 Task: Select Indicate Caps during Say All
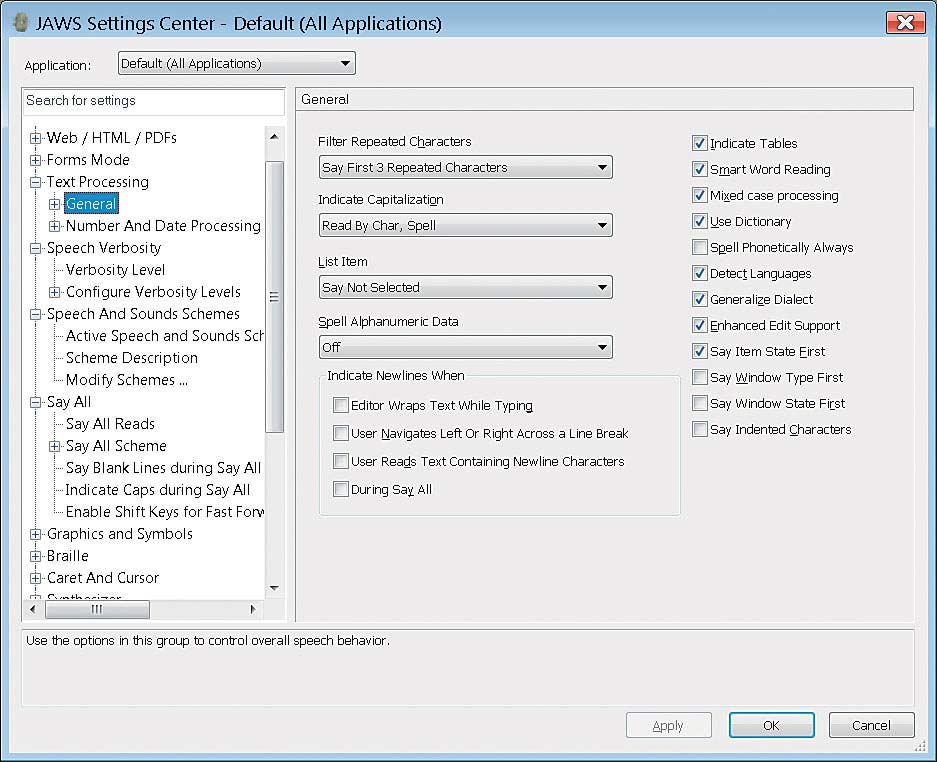click(x=158, y=490)
